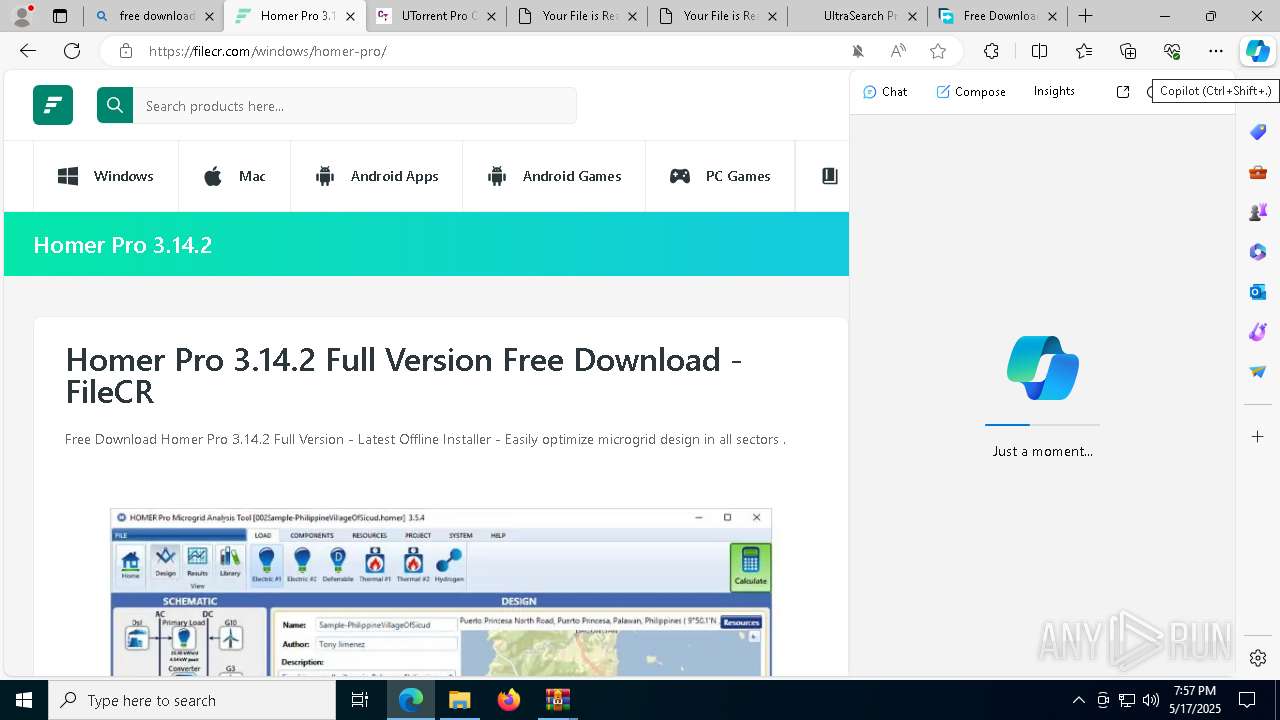Open the profile avatar icon
The image size is (1280, 720).
21,15
